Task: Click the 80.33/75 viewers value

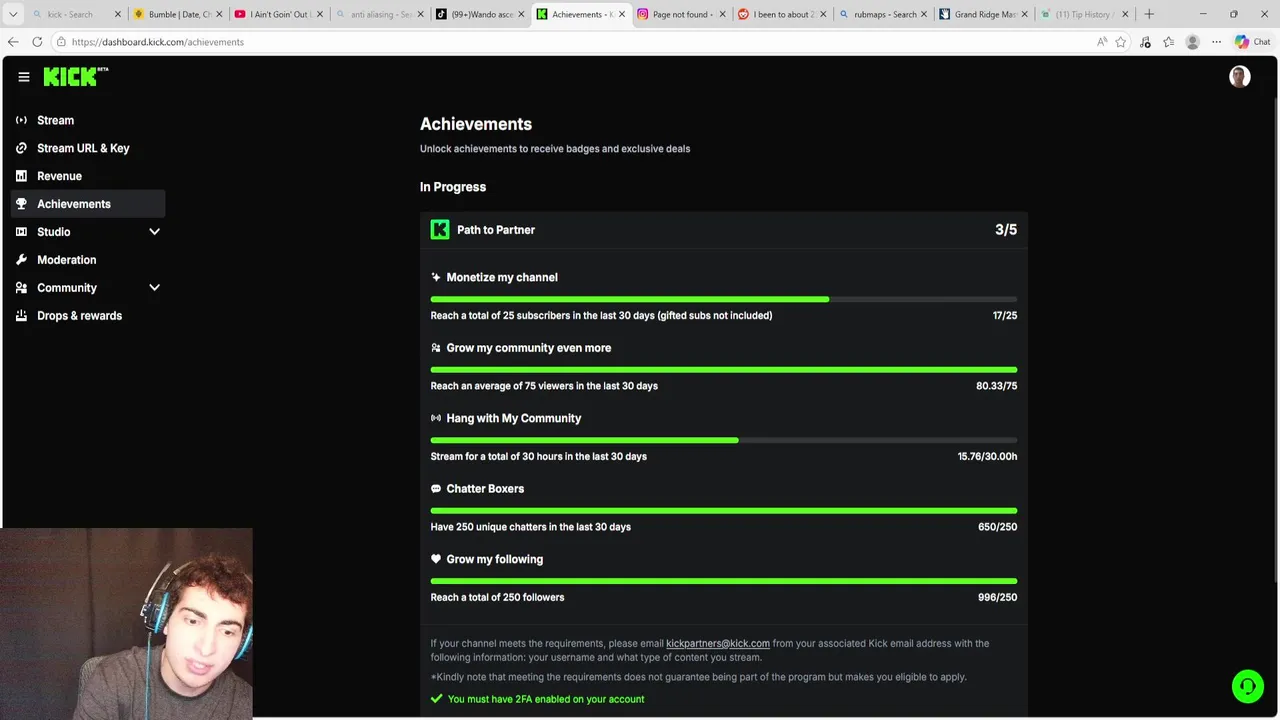Action: pyautogui.click(x=997, y=386)
